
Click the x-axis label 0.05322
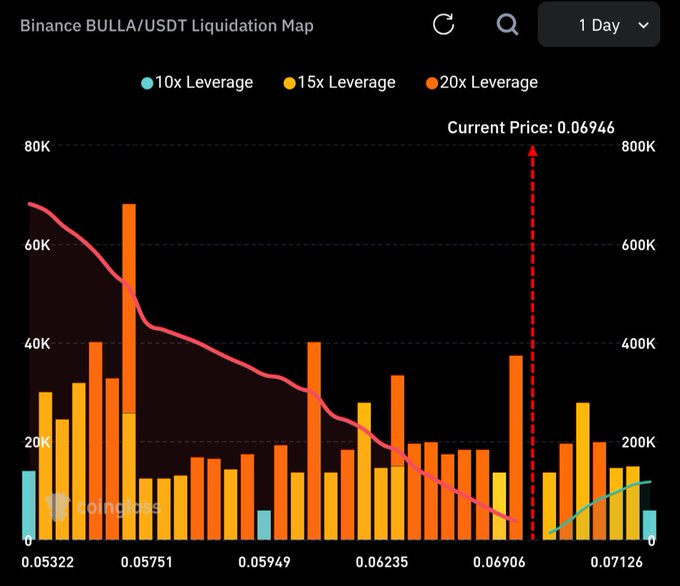(x=48, y=563)
